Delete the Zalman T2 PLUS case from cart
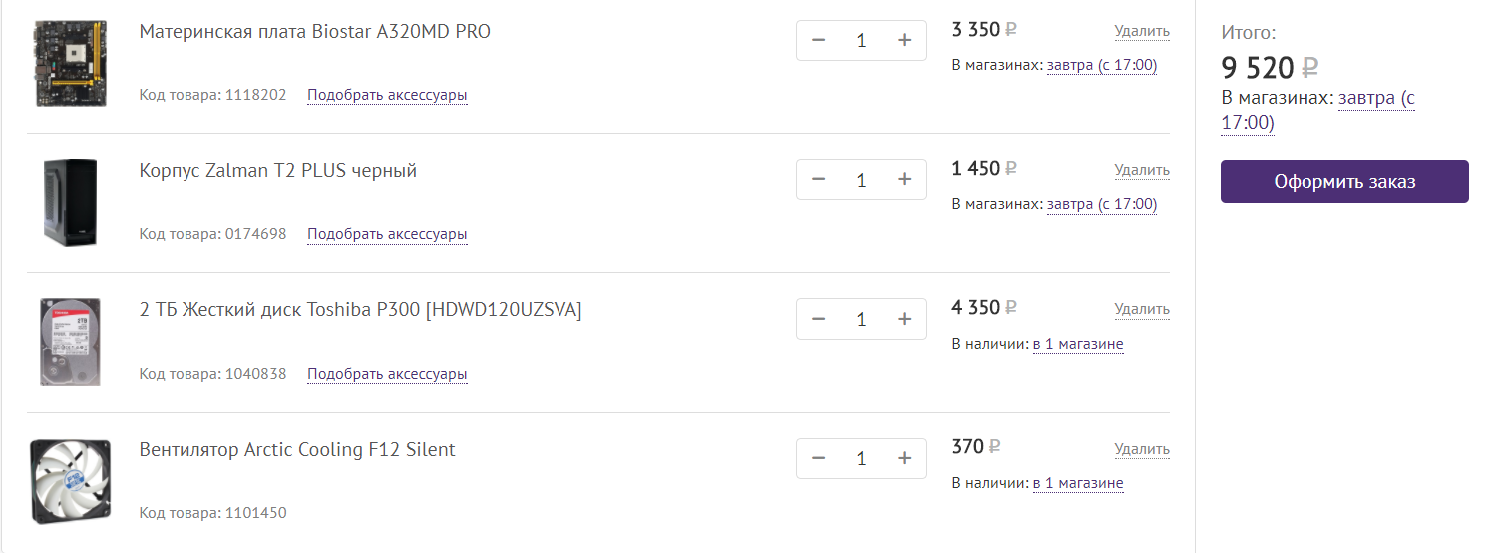This screenshot has width=1491, height=553. [x=1142, y=170]
